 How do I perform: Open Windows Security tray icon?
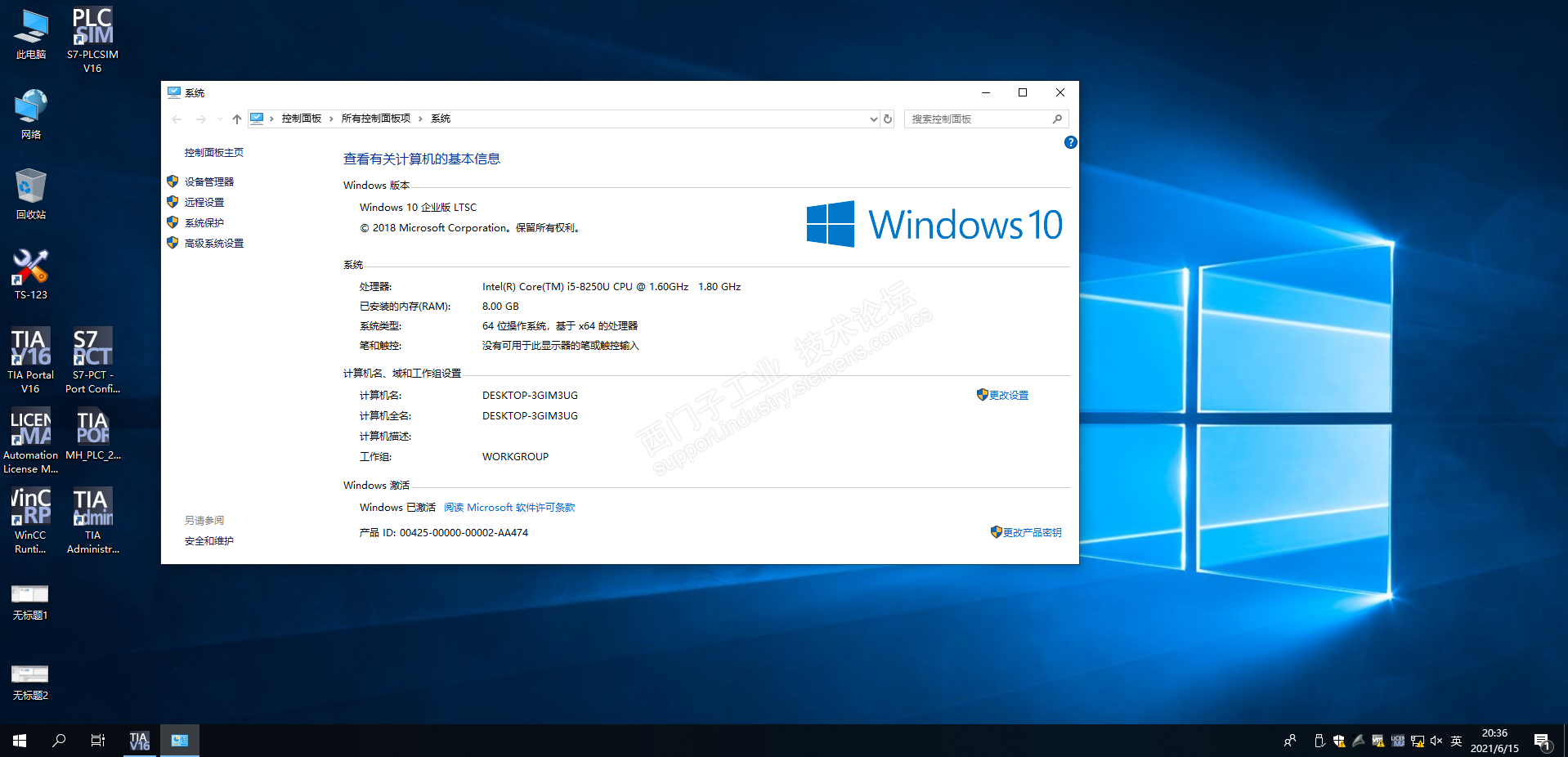[1338, 741]
